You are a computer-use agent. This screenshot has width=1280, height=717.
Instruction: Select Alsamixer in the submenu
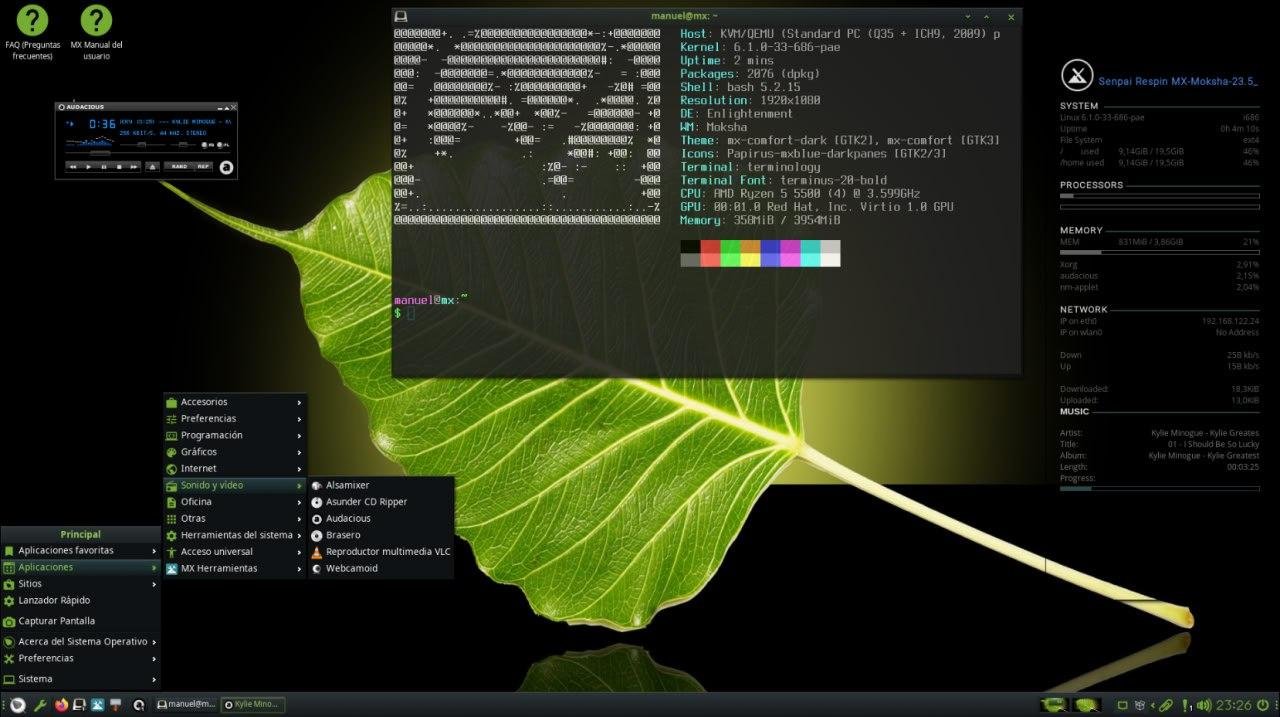click(381, 485)
